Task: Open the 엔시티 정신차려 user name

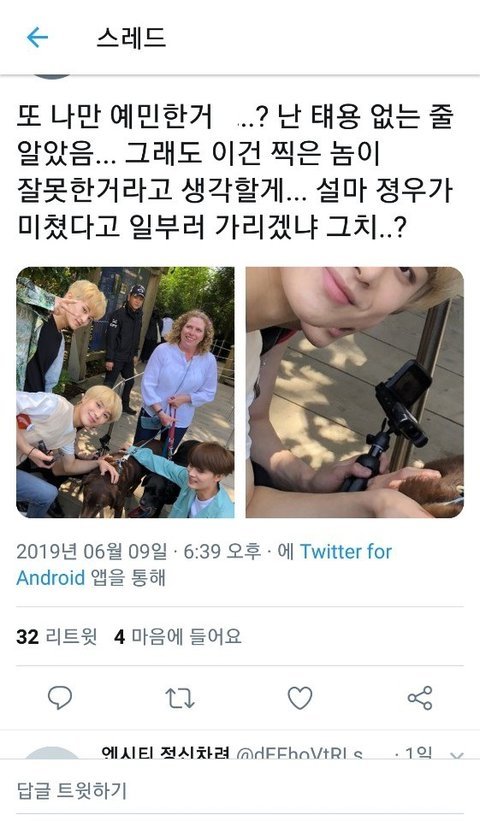Action: [165, 754]
